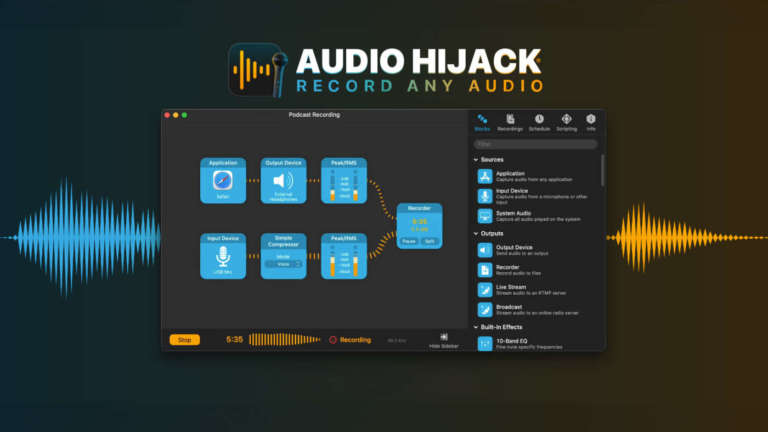
Task: Select the Broadcast block icon
Action: (485, 310)
